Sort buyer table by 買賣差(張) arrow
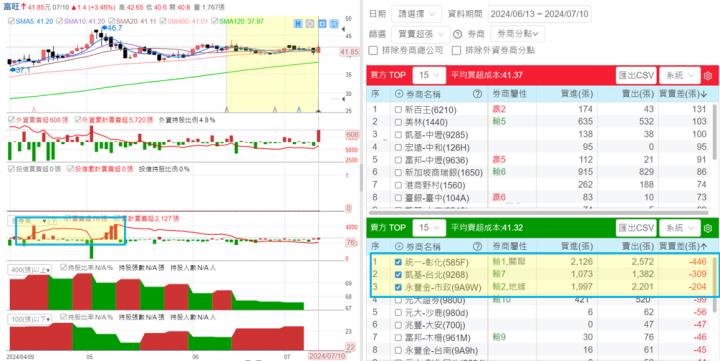720x361 pixels. tap(704, 94)
